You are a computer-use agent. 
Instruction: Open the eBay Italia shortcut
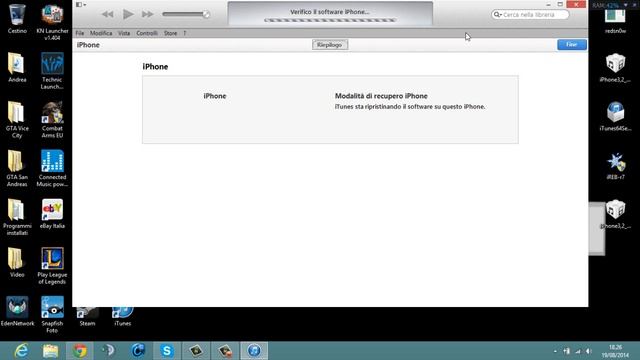pyautogui.click(x=52, y=214)
